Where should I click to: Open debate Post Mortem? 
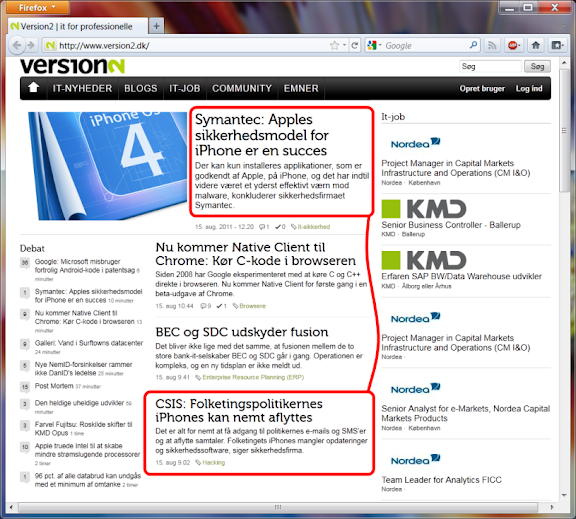(54, 386)
